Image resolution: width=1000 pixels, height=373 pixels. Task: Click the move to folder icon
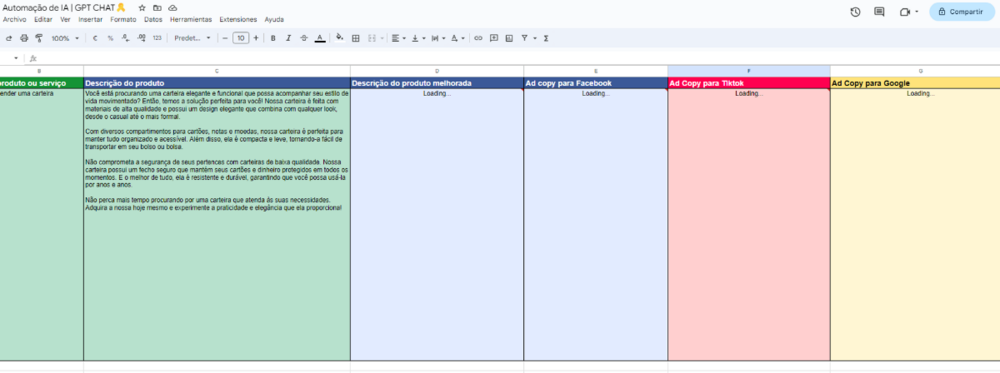(158, 8)
